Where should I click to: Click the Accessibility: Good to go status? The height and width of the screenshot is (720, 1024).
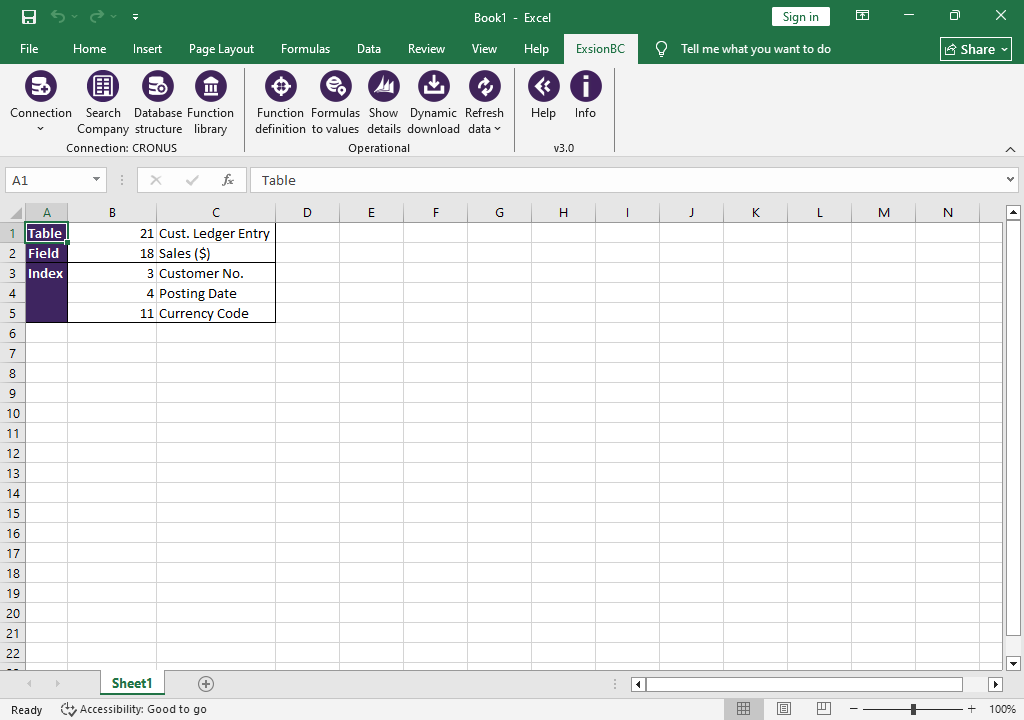tap(134, 710)
